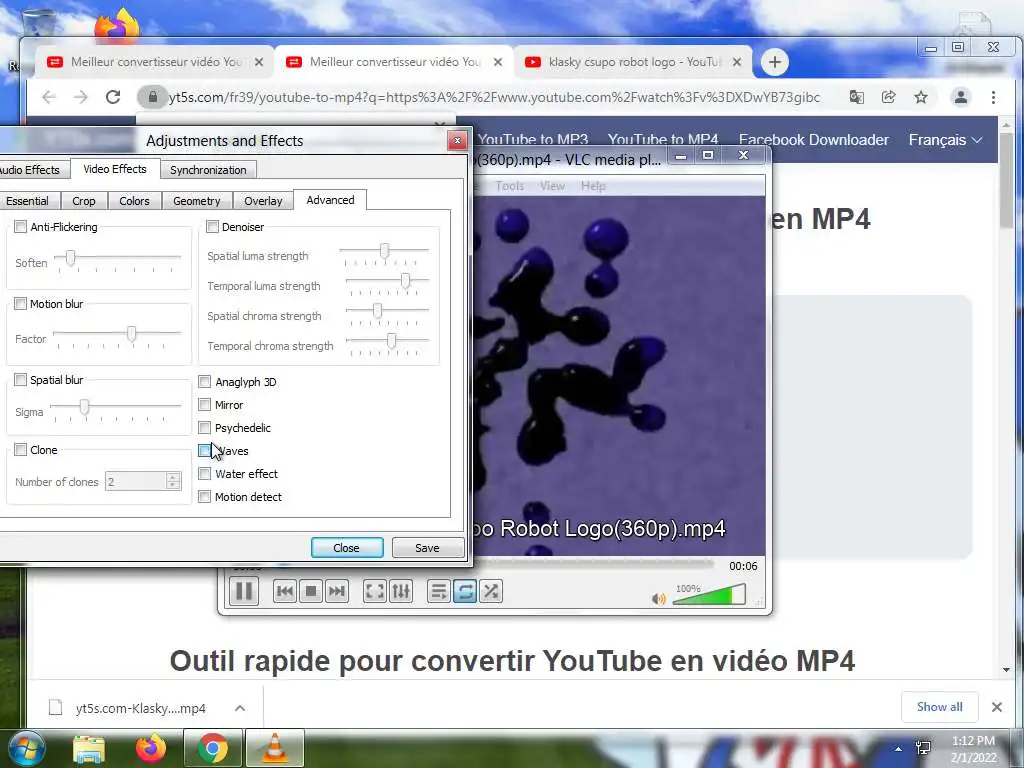Viewport: 1024px width, 768px height.
Task: Open a new Chrome tab
Action: (775, 62)
